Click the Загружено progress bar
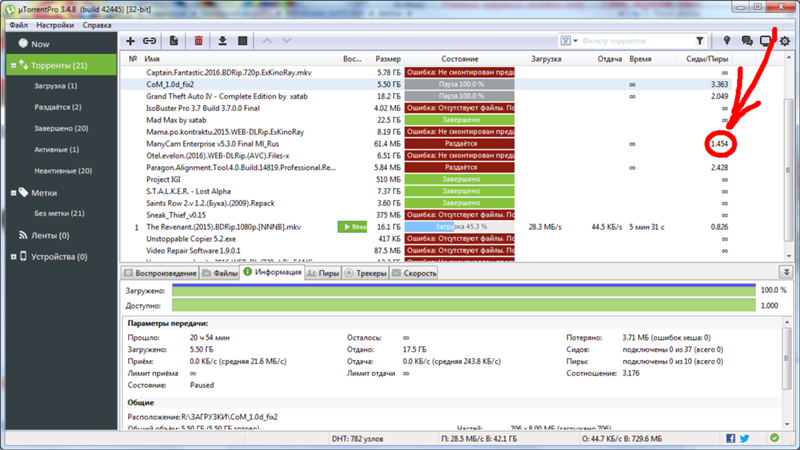Viewport: 800px width, 450px height. (464, 290)
